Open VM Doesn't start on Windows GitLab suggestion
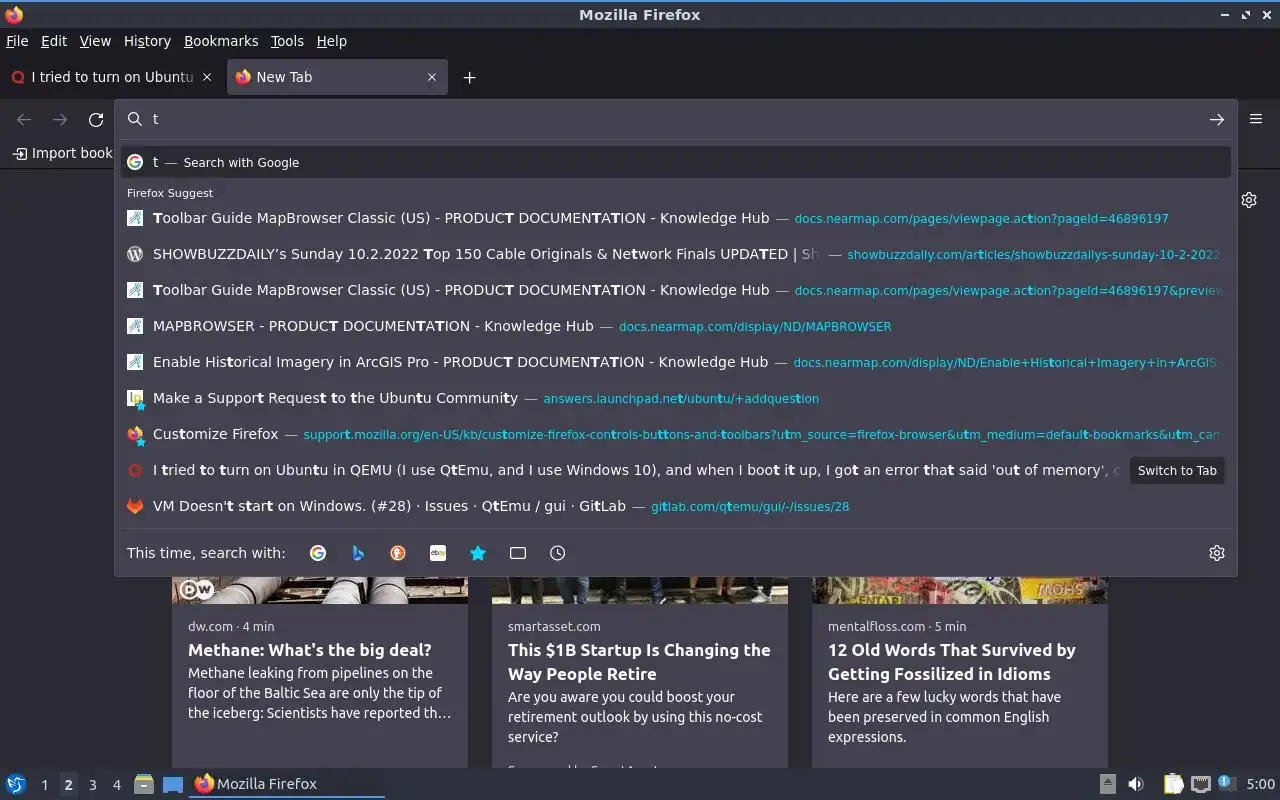The height and width of the screenshot is (800, 1280). (x=676, y=506)
